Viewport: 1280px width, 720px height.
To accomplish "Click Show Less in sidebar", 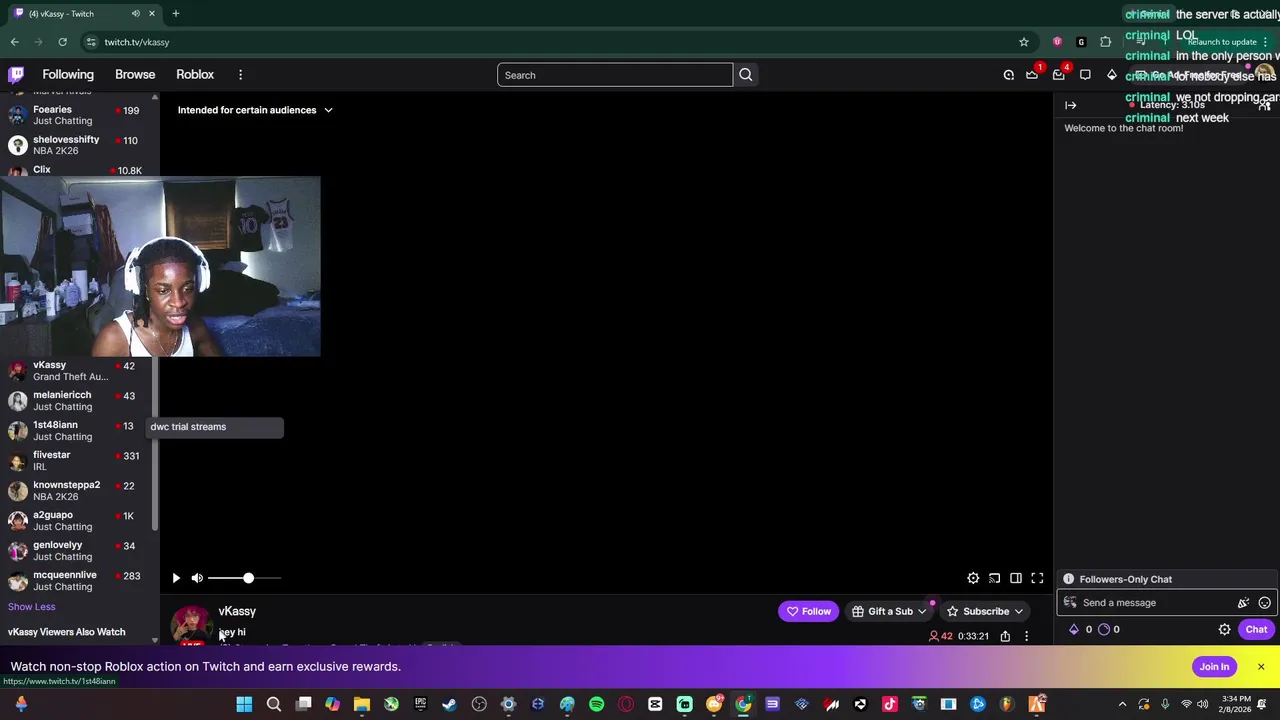I will [x=31, y=607].
